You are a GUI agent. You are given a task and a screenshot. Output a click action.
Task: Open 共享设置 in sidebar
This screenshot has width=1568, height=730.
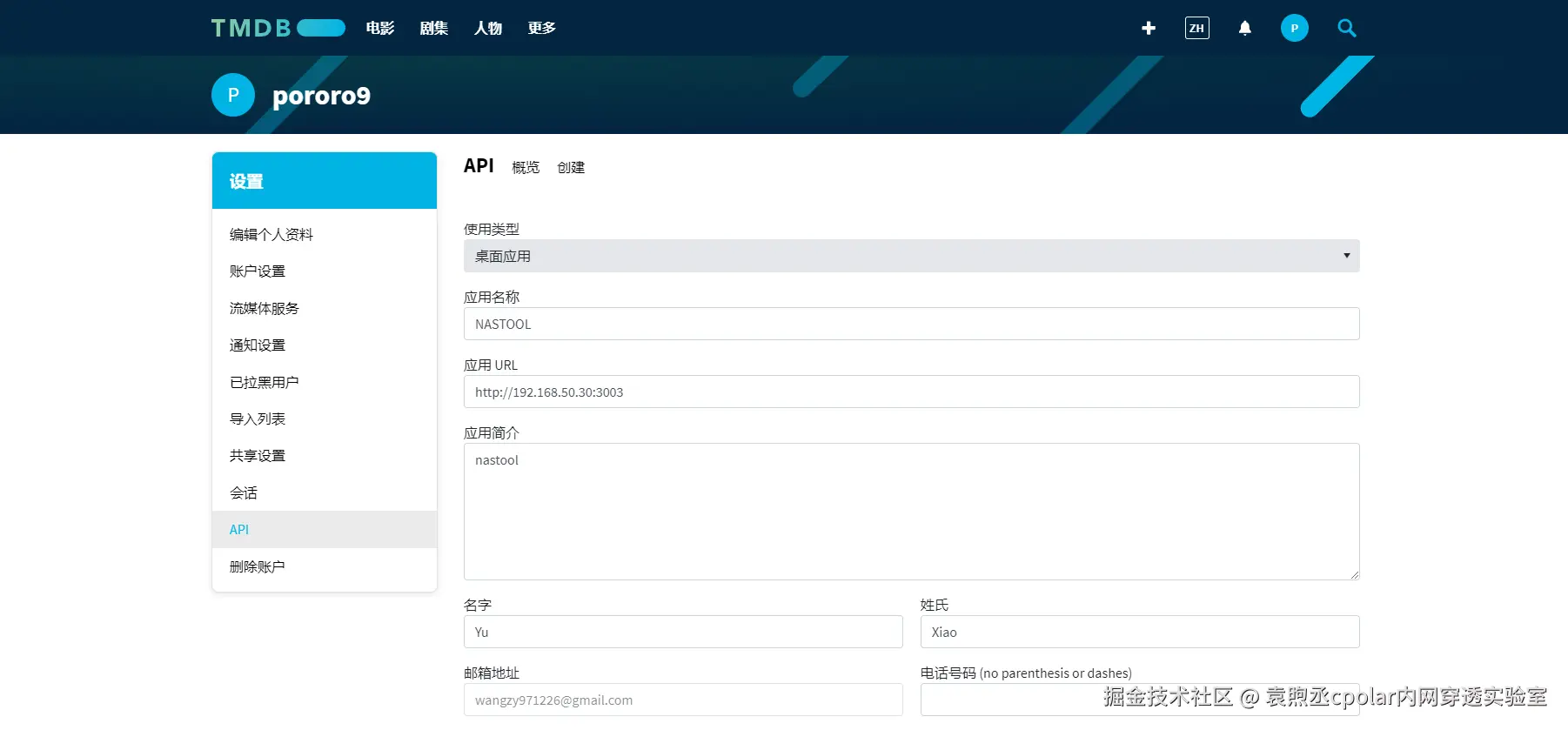click(325, 455)
